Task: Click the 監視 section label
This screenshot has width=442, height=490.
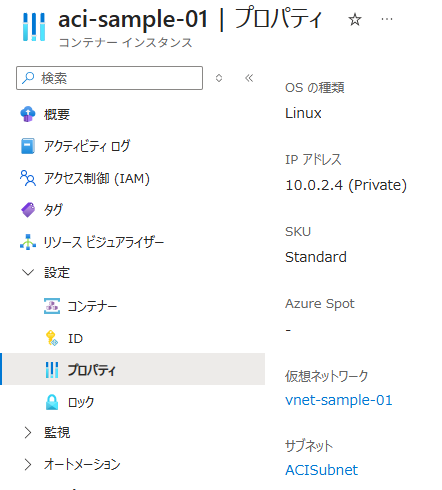Action: pyautogui.click(x=57, y=432)
